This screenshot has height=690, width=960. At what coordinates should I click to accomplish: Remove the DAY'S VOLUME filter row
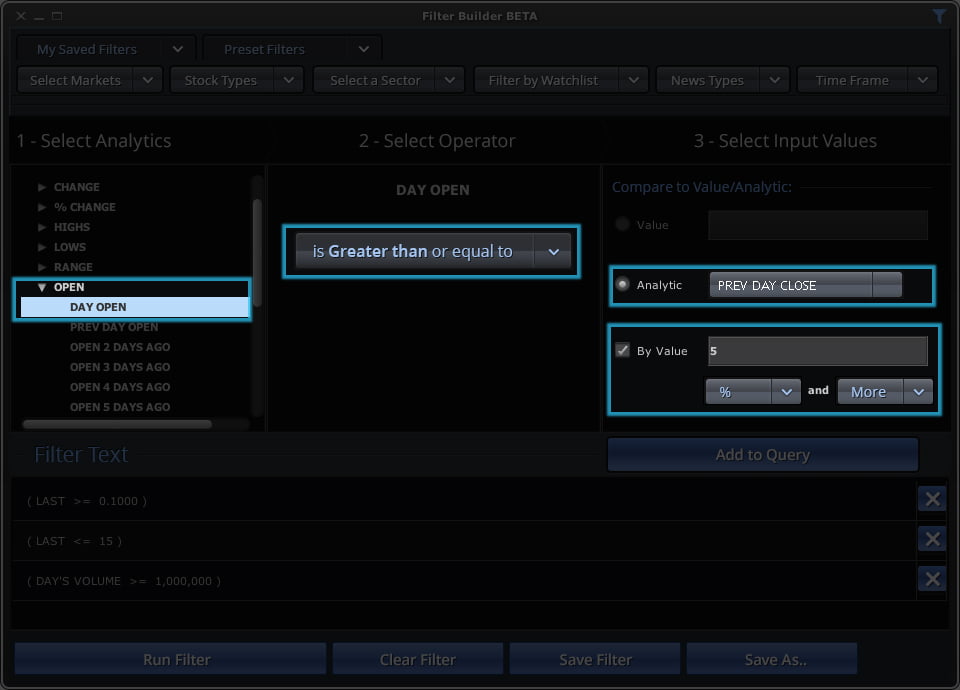pos(932,579)
